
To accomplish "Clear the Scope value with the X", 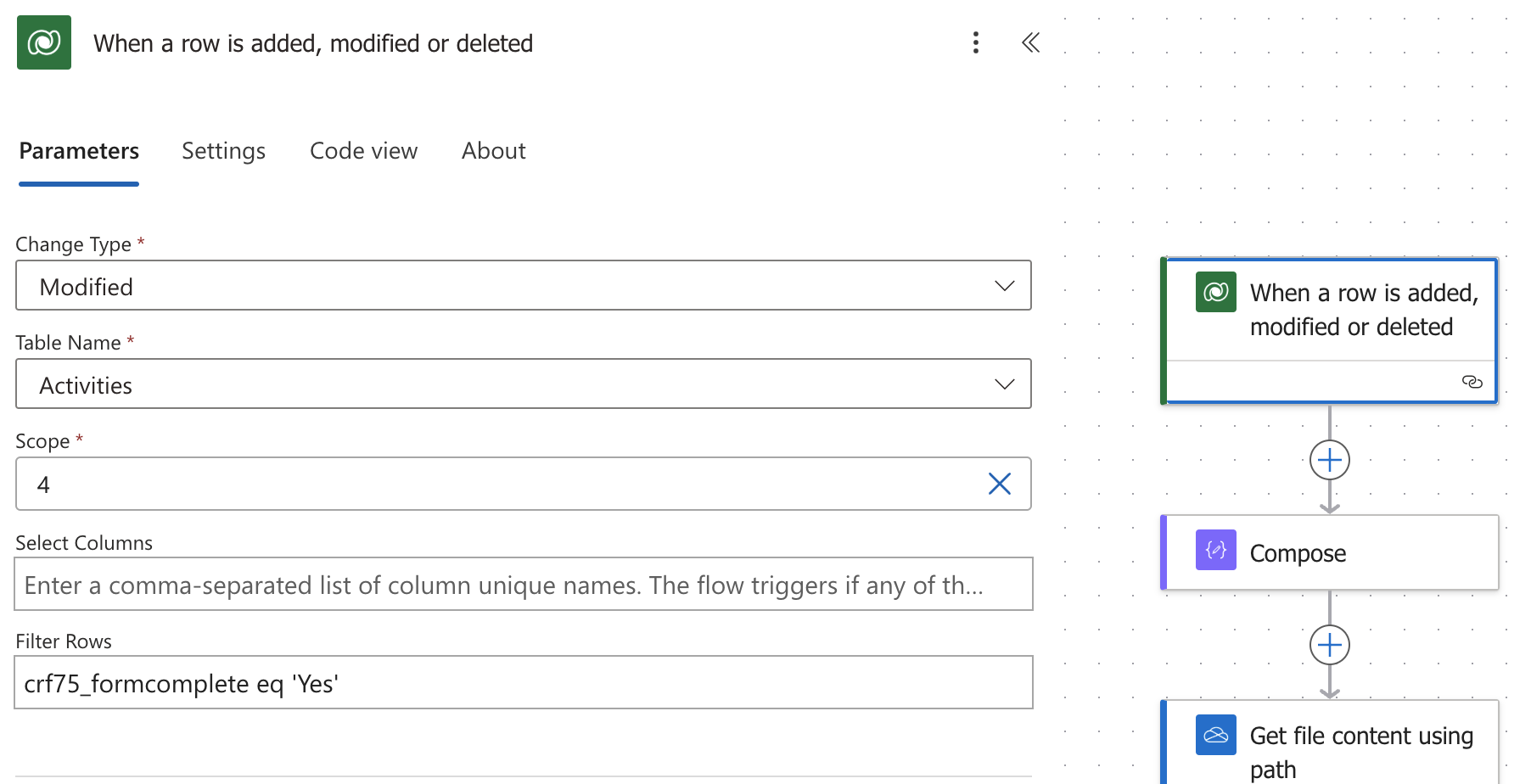I will click(x=1000, y=484).
